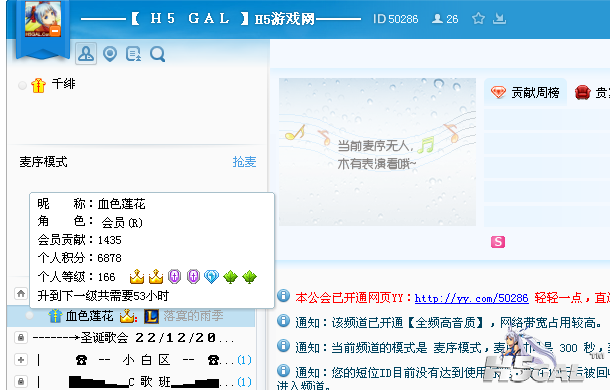The height and width of the screenshot is (390, 610).
Task: Click the info icon before 当前频道的模式 notice
Action: (x=284, y=346)
